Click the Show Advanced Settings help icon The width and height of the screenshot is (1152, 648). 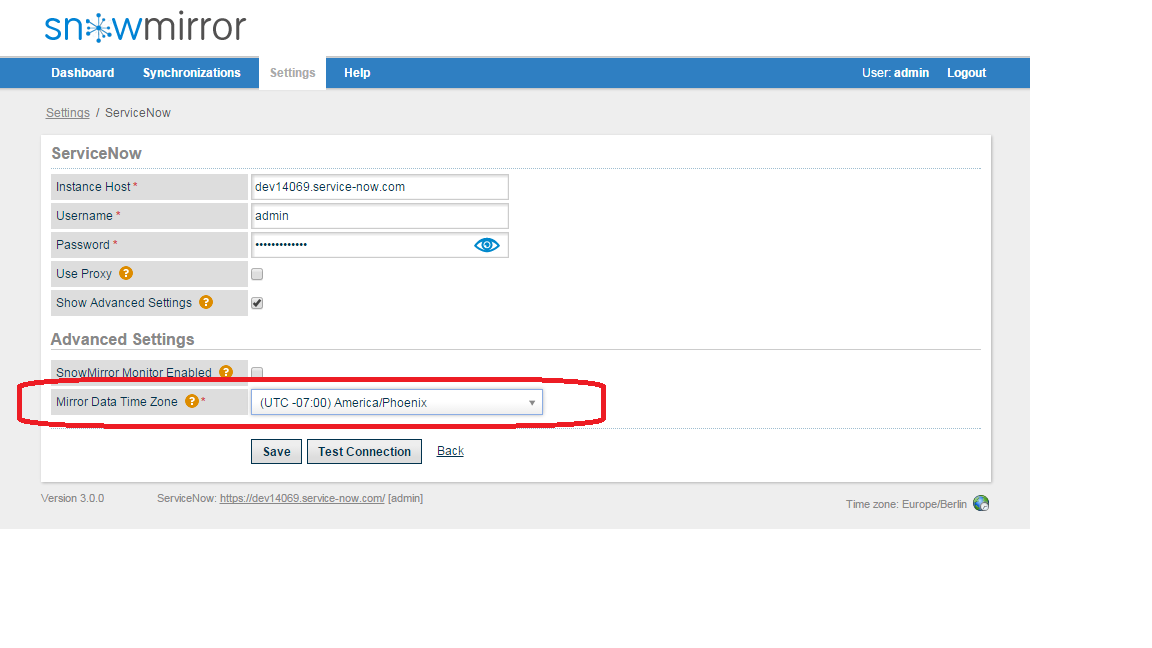[x=205, y=302]
